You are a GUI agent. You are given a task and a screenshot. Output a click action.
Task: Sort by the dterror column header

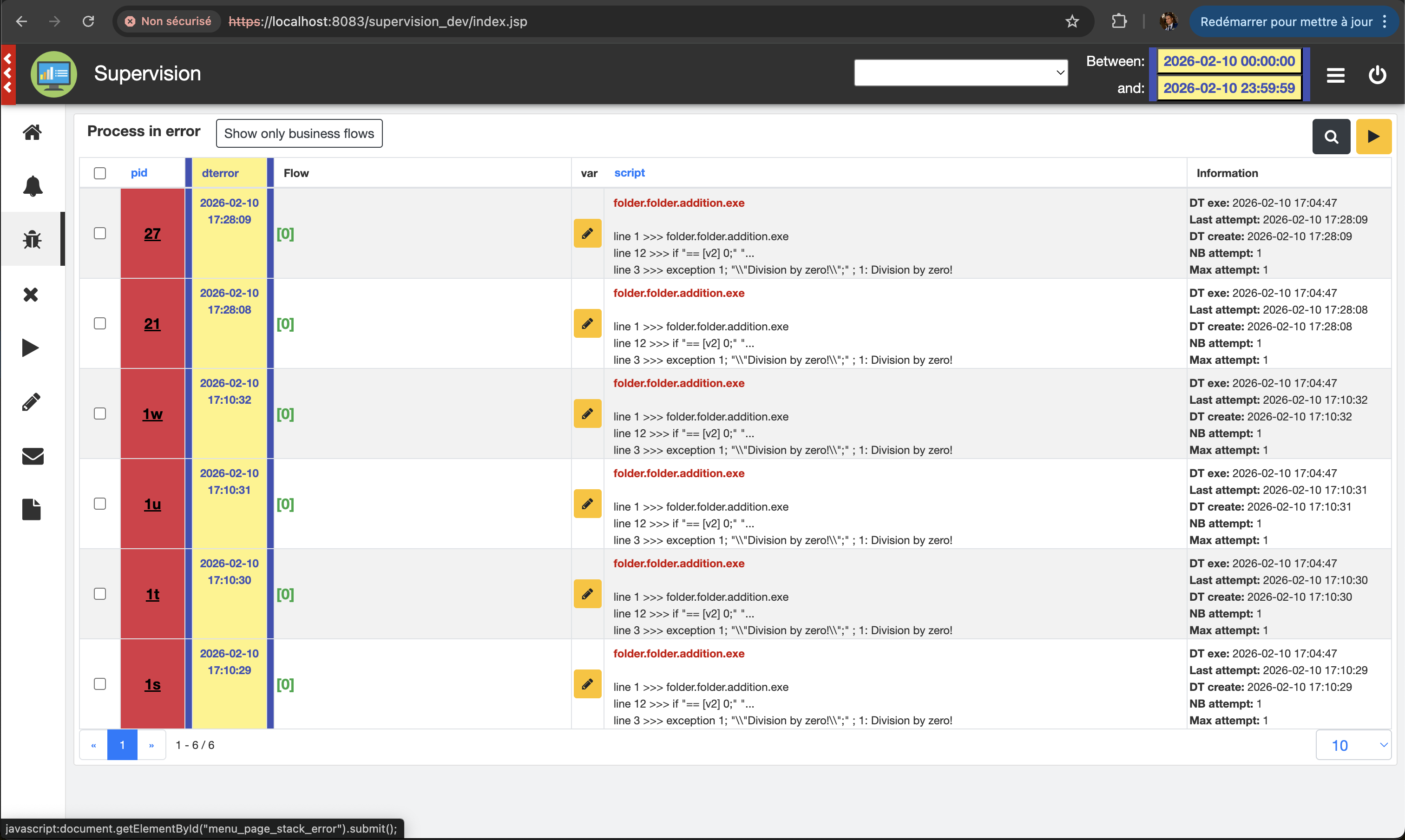pos(220,173)
